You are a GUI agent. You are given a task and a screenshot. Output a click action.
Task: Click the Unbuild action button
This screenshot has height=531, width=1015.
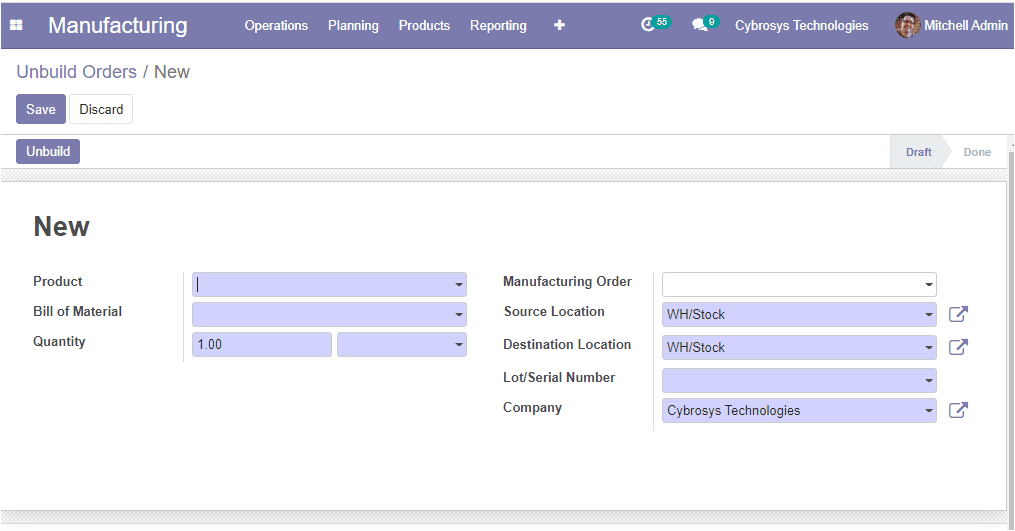point(48,152)
